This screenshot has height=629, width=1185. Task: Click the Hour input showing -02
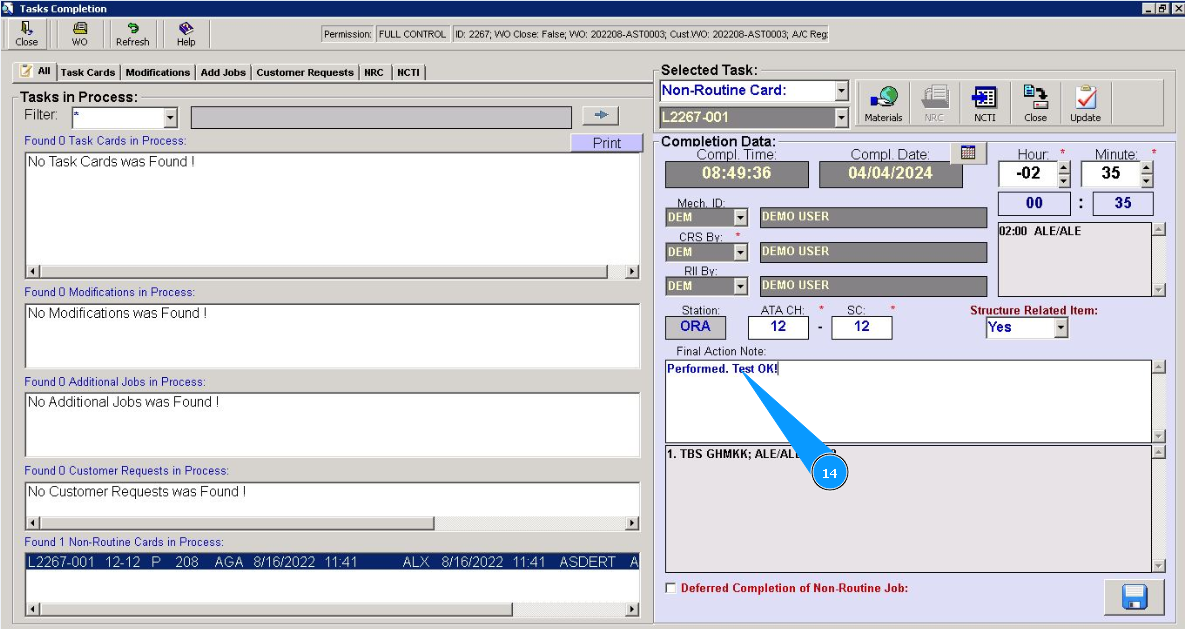pos(1028,174)
